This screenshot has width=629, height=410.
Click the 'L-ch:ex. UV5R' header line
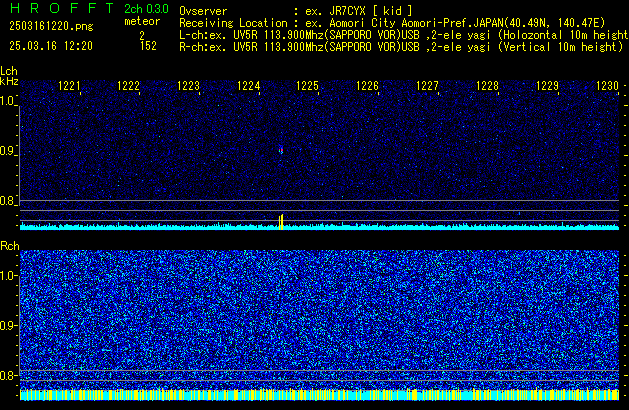pos(404,35)
